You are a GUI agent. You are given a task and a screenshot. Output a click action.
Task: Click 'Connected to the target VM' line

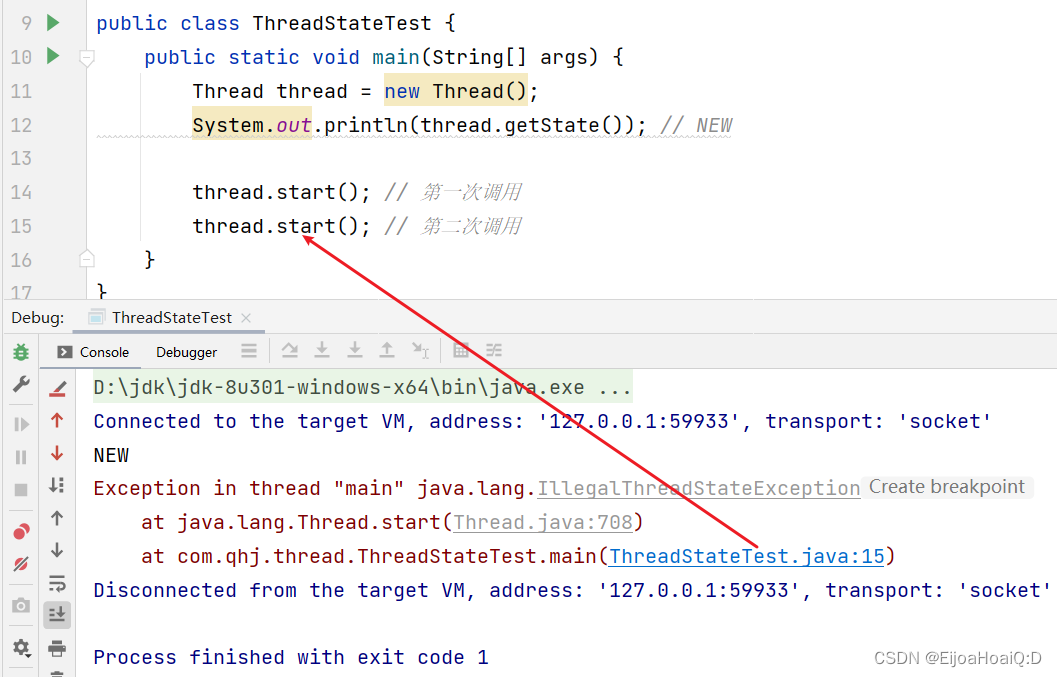[543, 421]
